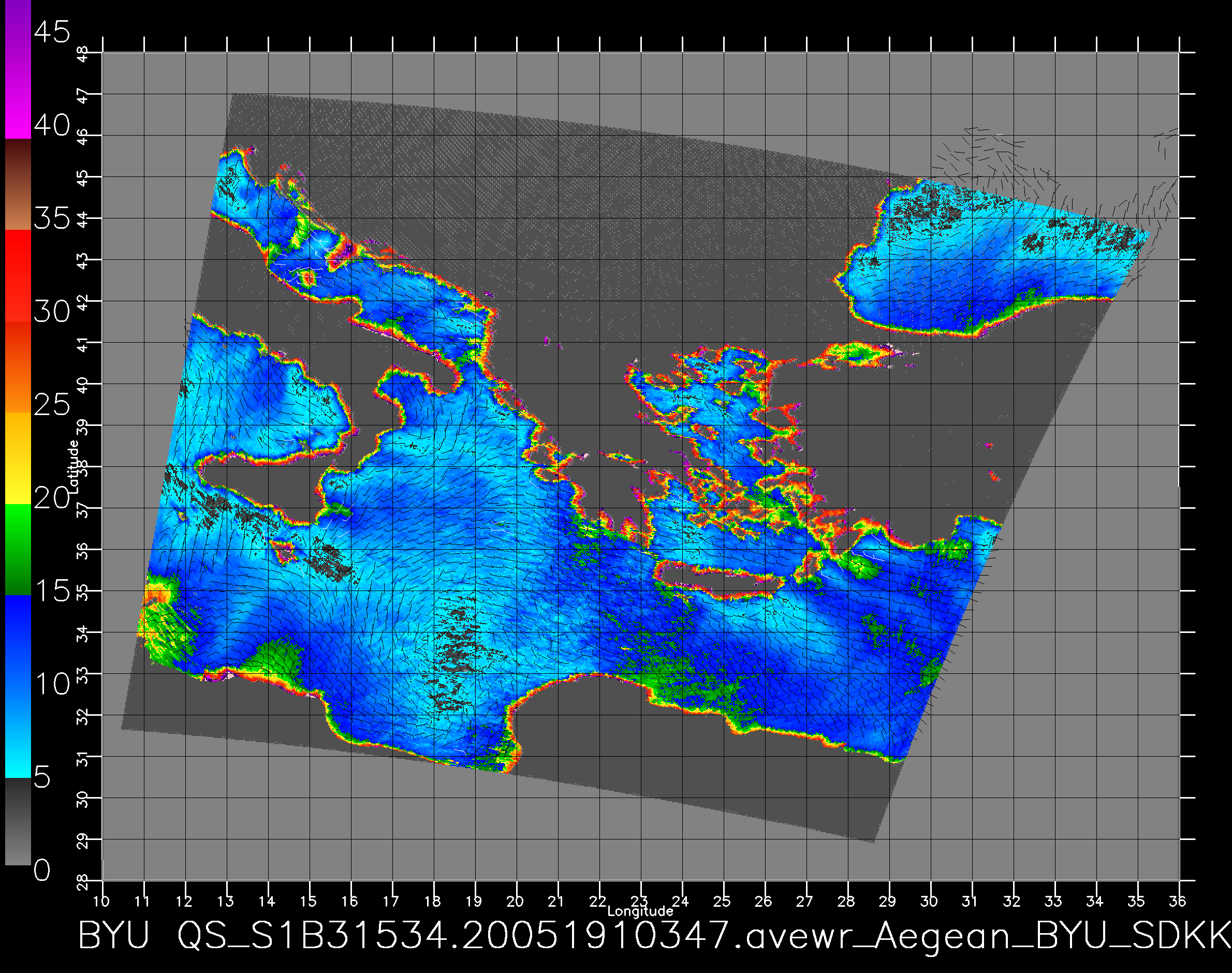Click the red 30–35 colorbar segment
This screenshot has height=973, width=1232.
18,276
